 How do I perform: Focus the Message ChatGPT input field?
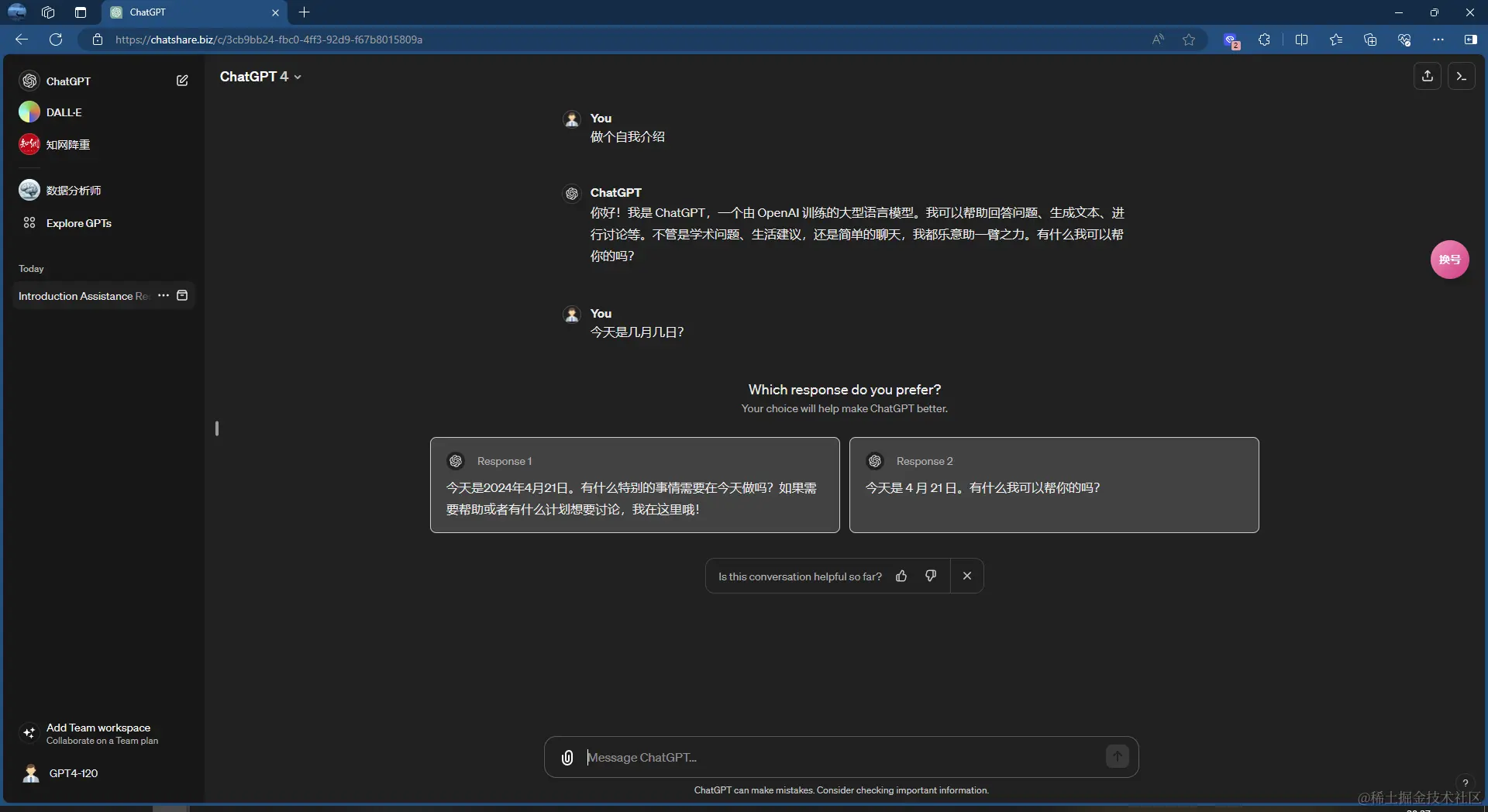click(841, 758)
